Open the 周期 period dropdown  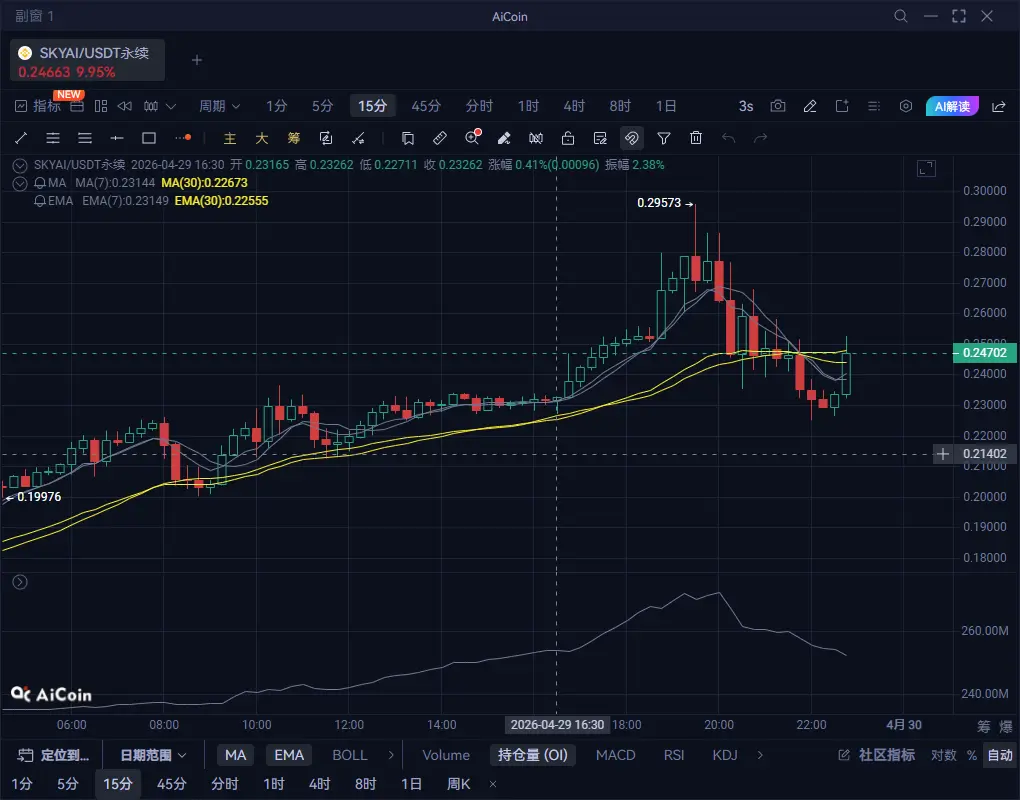(x=219, y=106)
